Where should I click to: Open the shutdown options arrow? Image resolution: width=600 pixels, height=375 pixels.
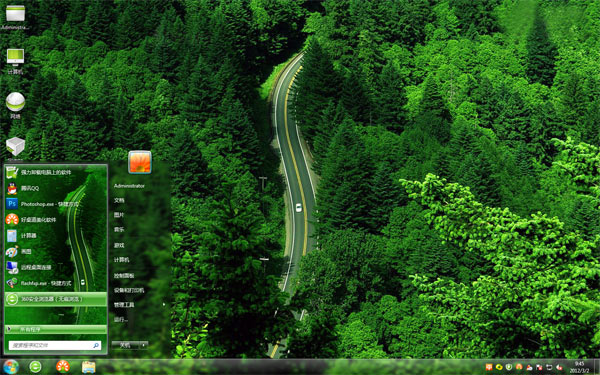point(143,345)
